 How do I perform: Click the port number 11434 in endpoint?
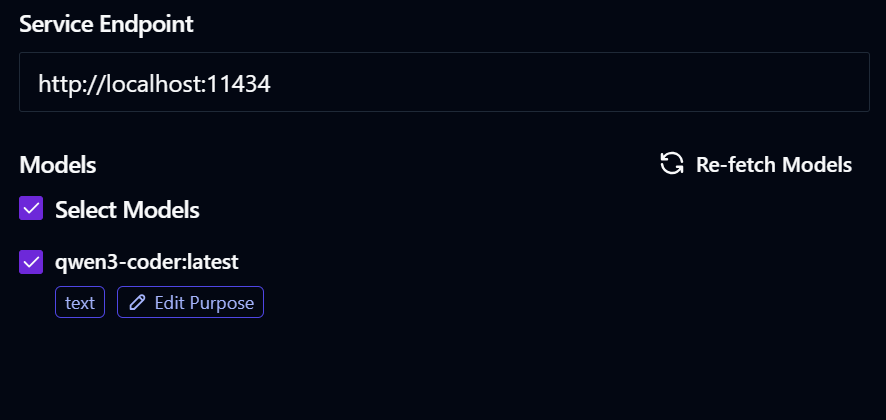[240, 83]
